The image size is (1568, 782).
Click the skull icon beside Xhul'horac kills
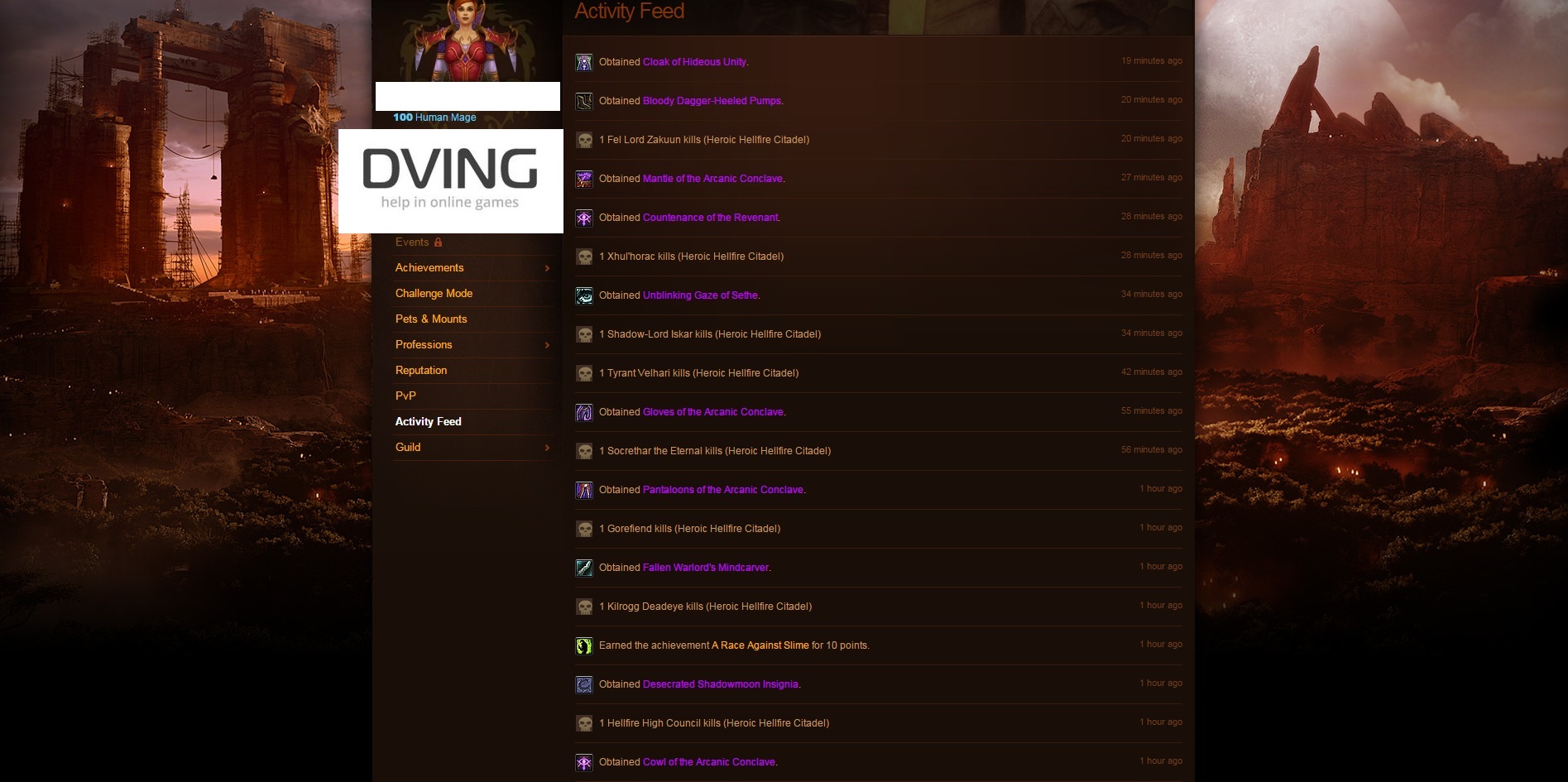click(x=584, y=257)
